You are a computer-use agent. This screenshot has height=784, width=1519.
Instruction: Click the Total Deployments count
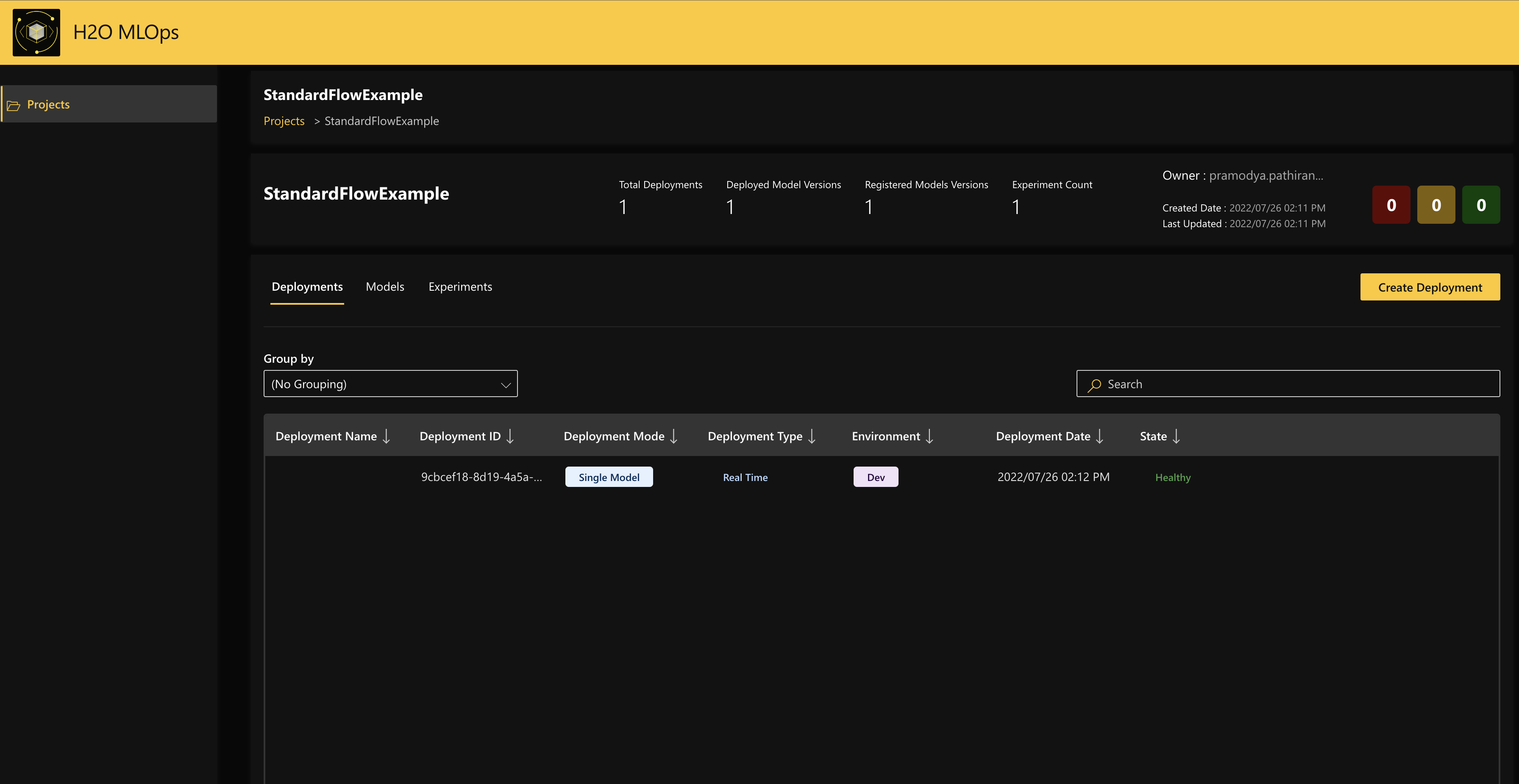coord(623,207)
